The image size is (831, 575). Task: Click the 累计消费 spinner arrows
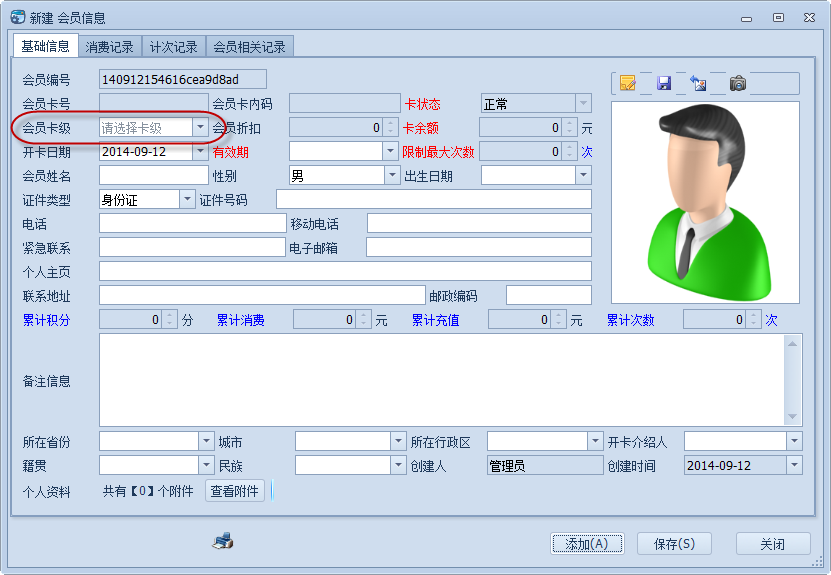pos(364,320)
